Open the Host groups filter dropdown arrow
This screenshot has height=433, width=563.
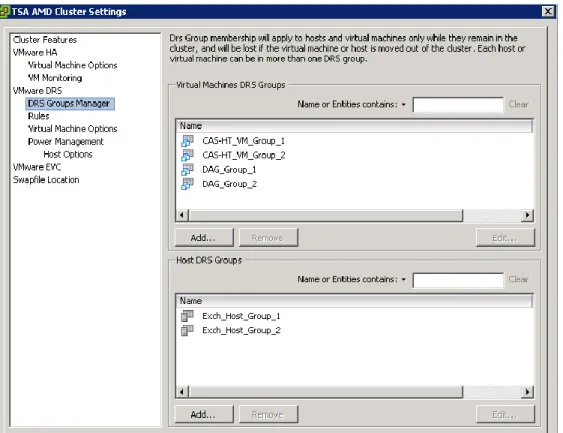click(x=404, y=279)
